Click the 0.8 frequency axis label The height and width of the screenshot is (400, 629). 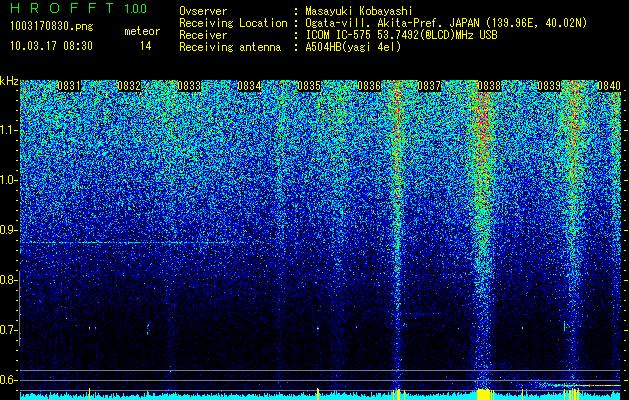coord(8,280)
